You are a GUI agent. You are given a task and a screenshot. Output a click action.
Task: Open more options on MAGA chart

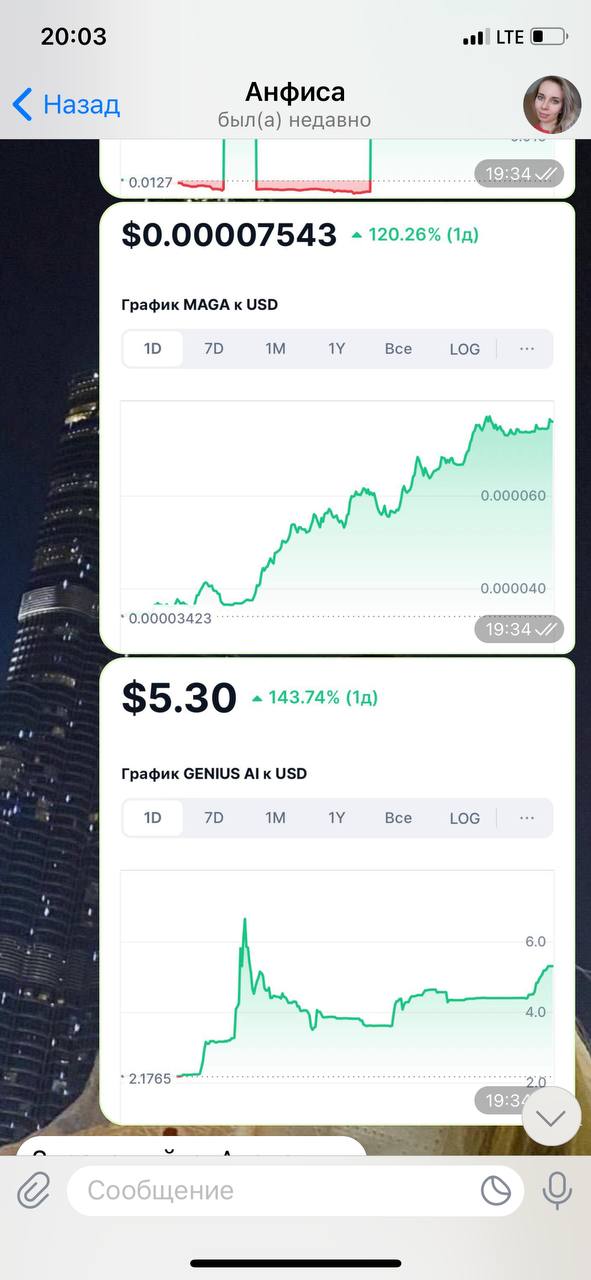(x=527, y=349)
